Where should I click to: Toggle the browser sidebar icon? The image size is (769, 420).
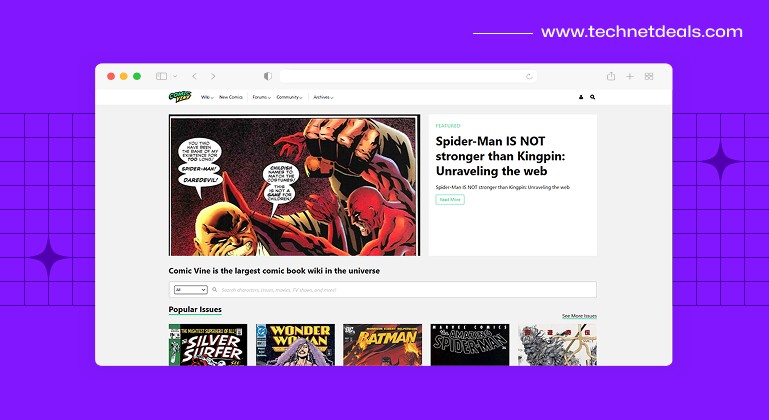point(161,76)
